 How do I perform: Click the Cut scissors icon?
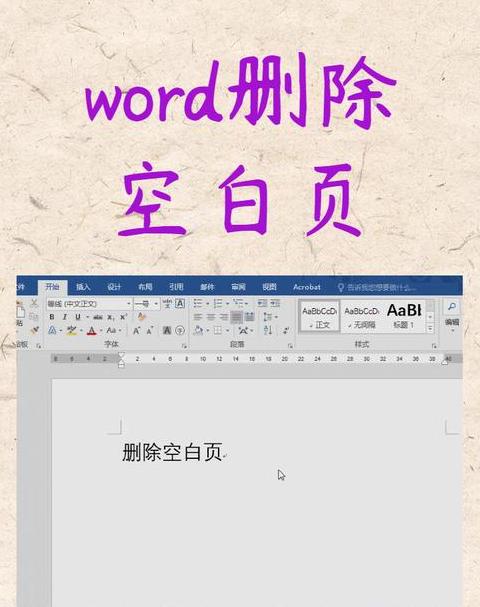pyautogui.click(x=34, y=303)
